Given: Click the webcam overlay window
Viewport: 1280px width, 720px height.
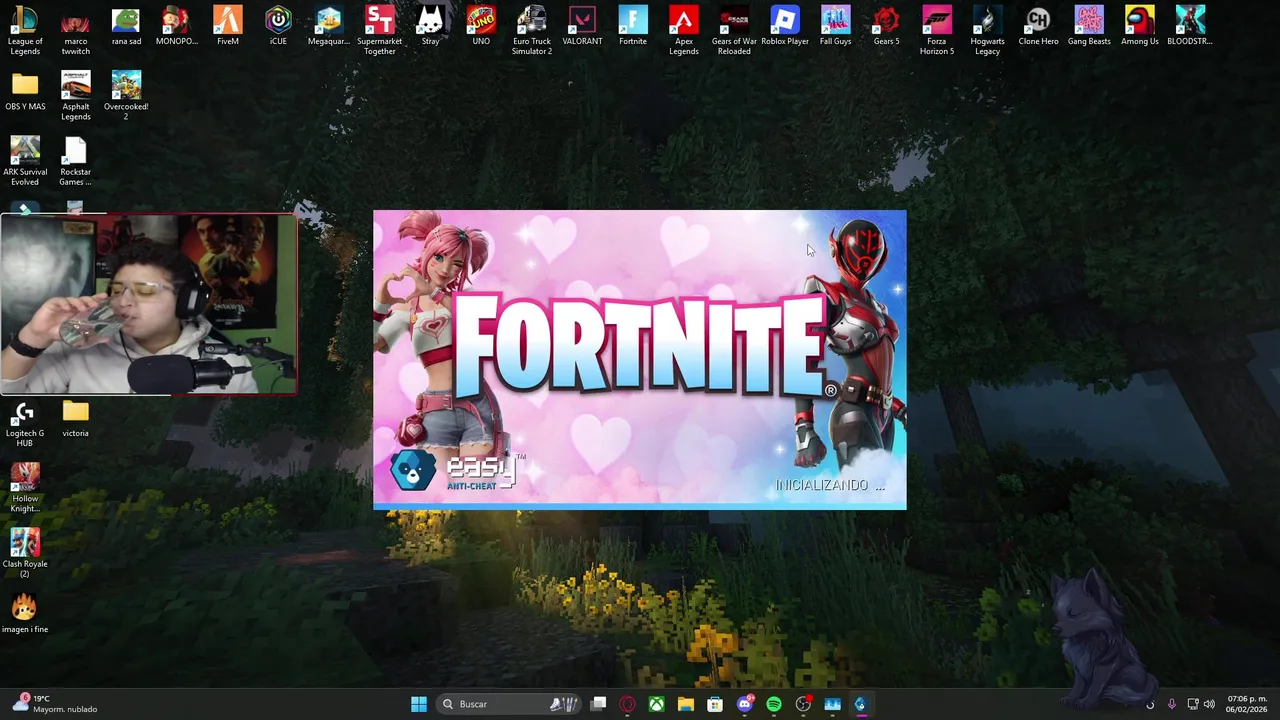Looking at the screenshot, I should click(149, 304).
